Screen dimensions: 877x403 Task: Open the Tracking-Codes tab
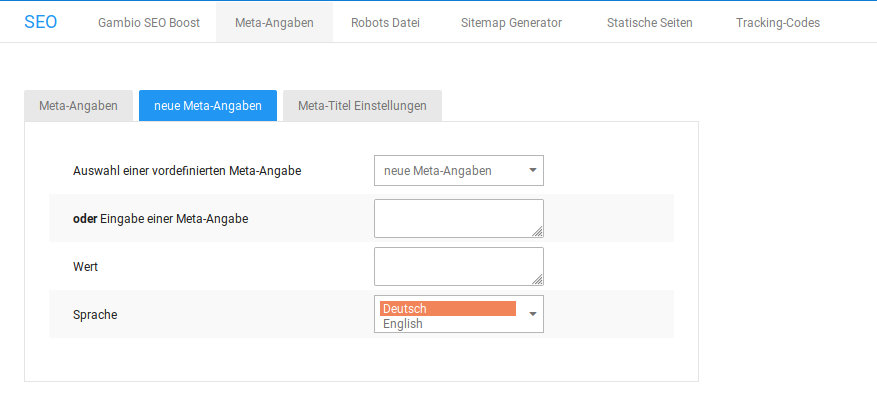click(777, 23)
